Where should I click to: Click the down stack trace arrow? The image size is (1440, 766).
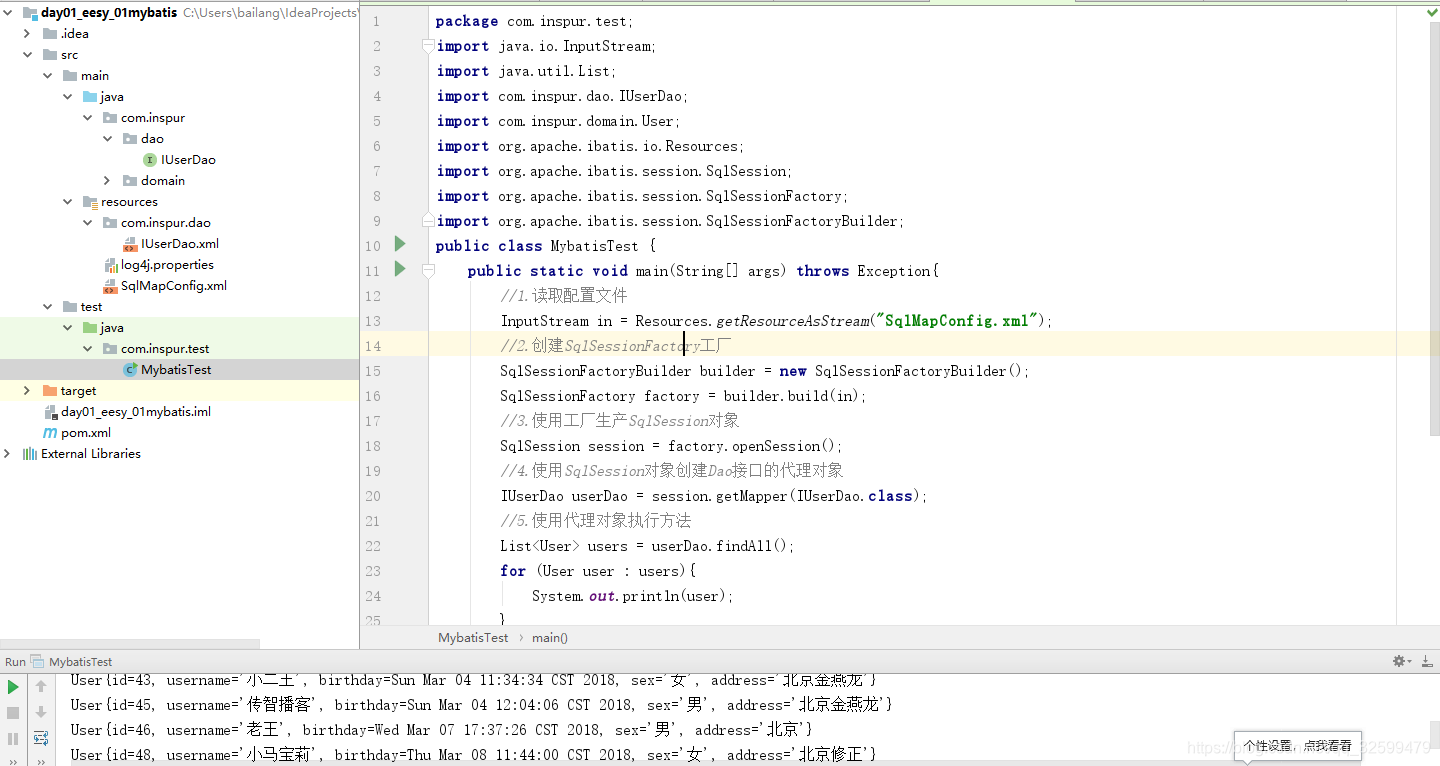point(41,712)
